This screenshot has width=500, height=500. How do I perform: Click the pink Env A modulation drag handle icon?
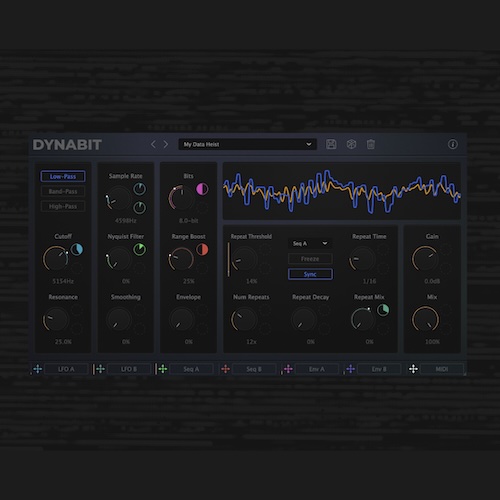point(288,369)
